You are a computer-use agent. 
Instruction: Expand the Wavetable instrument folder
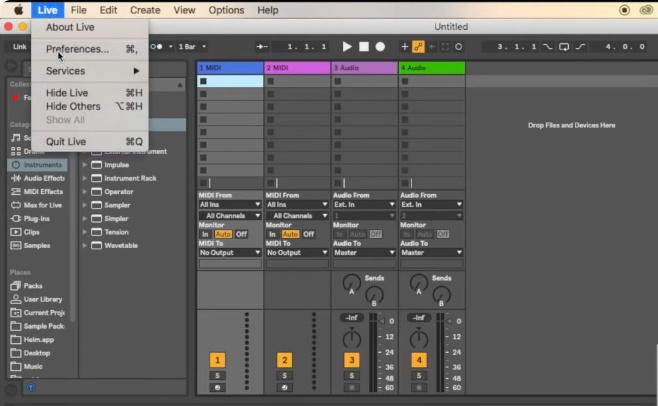pos(84,246)
